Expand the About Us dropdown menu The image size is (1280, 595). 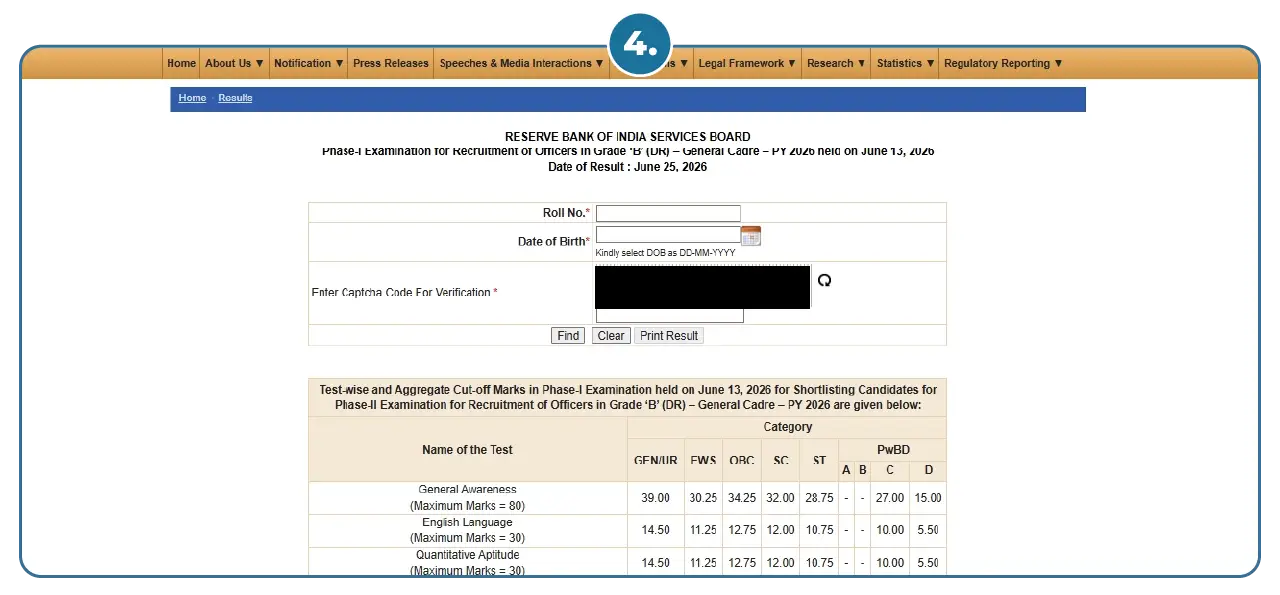234,63
